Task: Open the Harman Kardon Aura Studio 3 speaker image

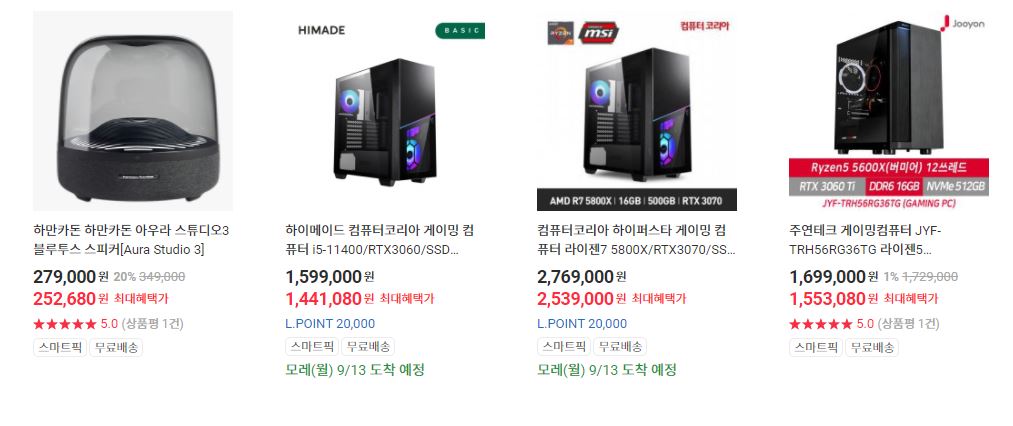Action: [133, 111]
